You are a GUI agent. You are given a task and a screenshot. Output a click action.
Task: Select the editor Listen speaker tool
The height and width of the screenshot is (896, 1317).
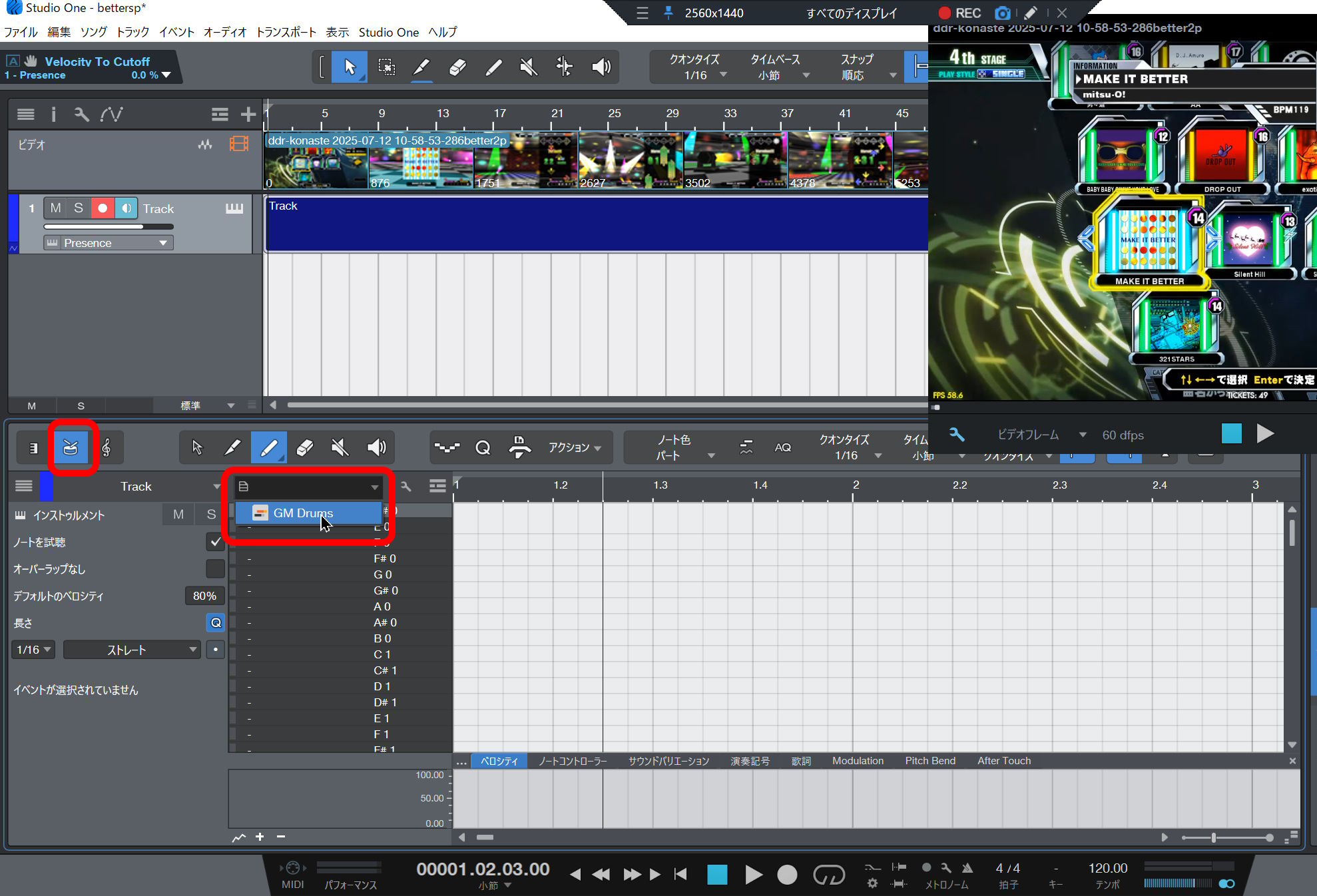pyautogui.click(x=376, y=447)
